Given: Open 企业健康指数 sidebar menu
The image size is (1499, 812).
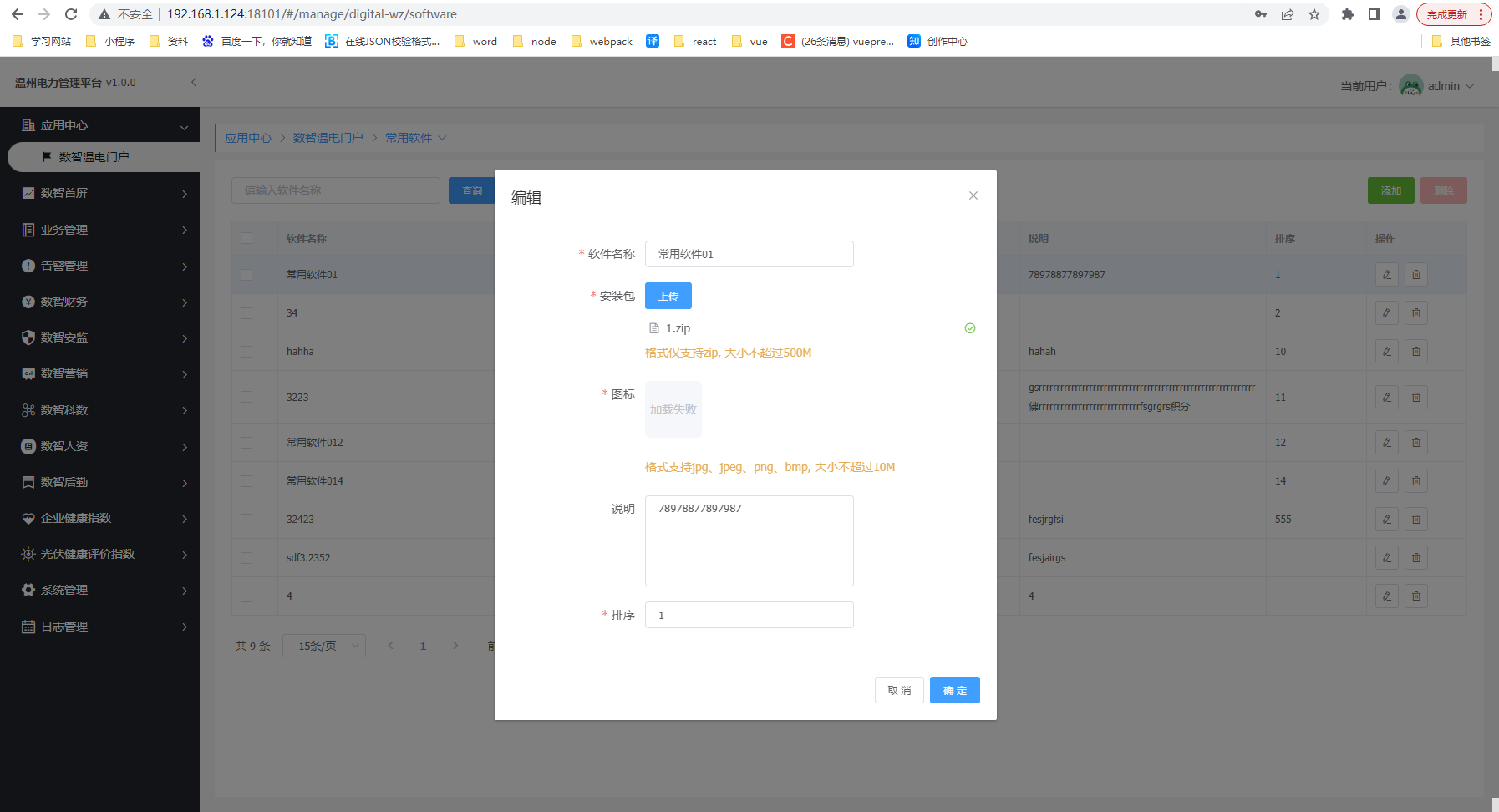Looking at the screenshot, I should (x=99, y=518).
